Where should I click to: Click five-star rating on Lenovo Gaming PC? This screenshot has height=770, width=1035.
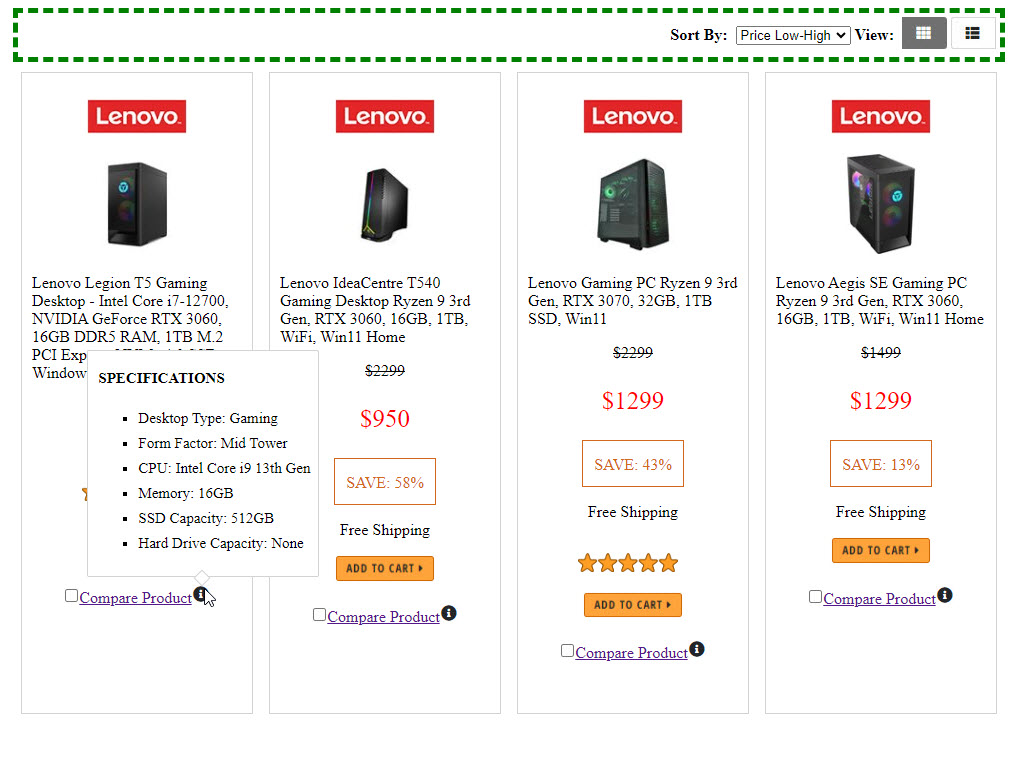628,563
